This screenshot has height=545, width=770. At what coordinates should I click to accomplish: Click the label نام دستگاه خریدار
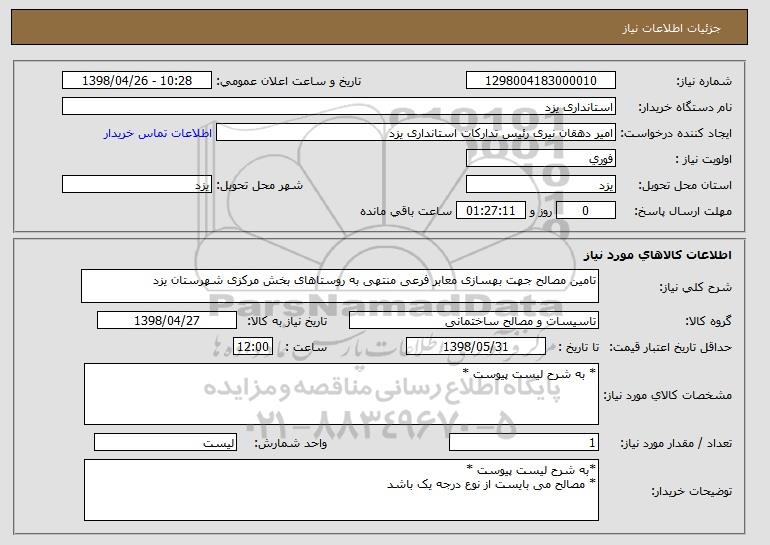pos(685,108)
